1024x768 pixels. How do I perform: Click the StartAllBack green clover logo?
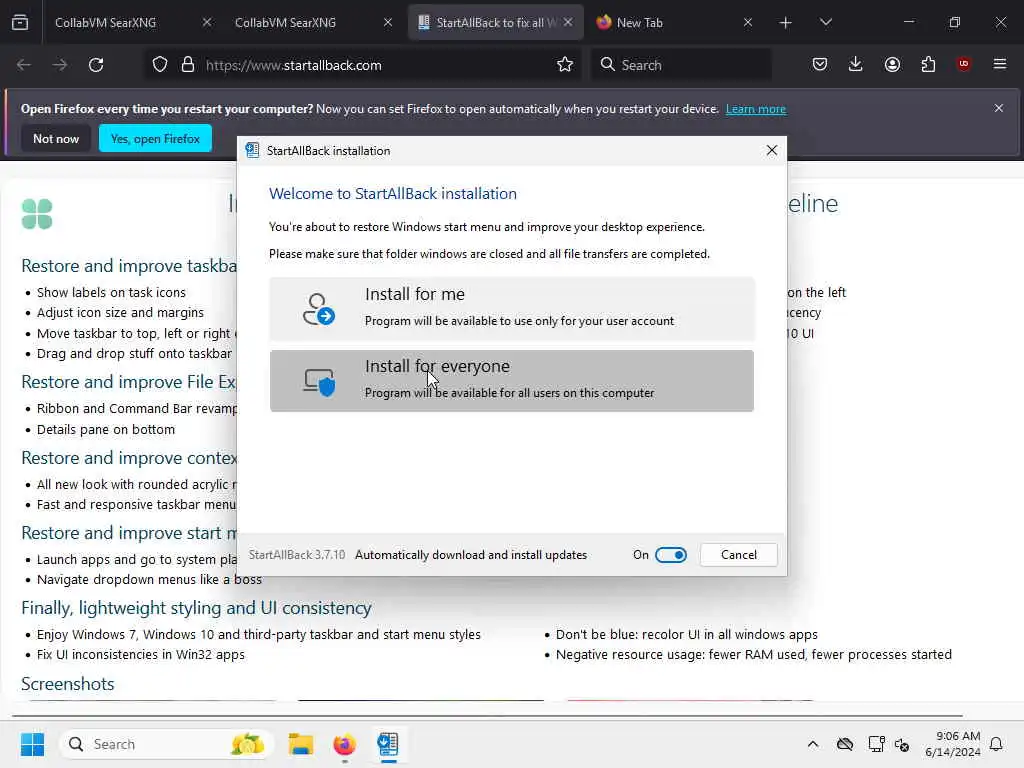click(37, 214)
